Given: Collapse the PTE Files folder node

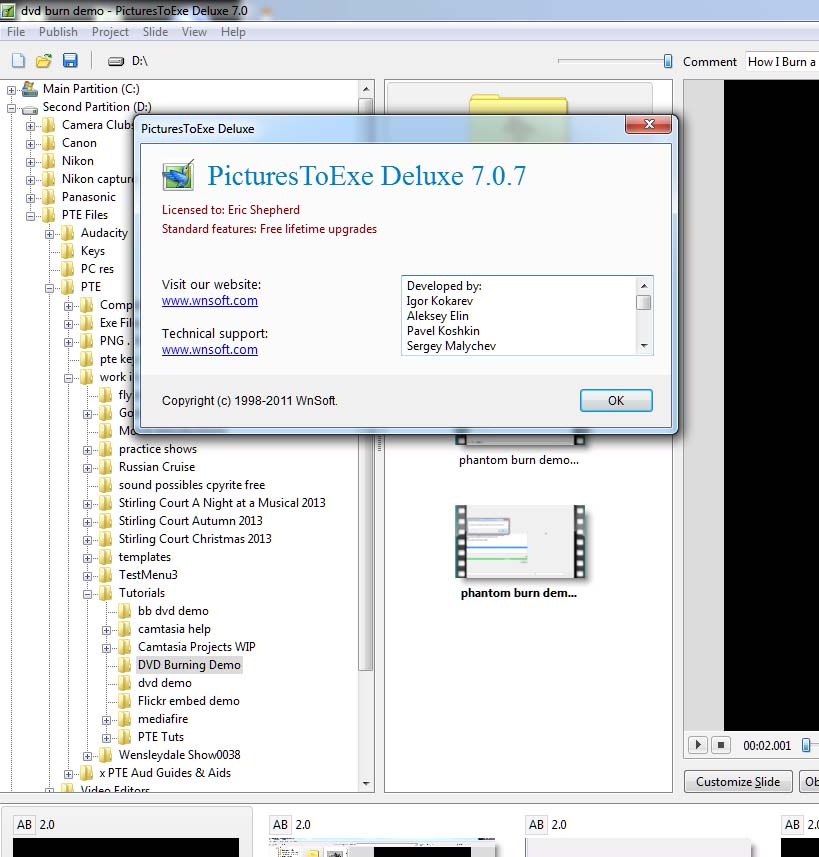Looking at the screenshot, I should pos(30,216).
